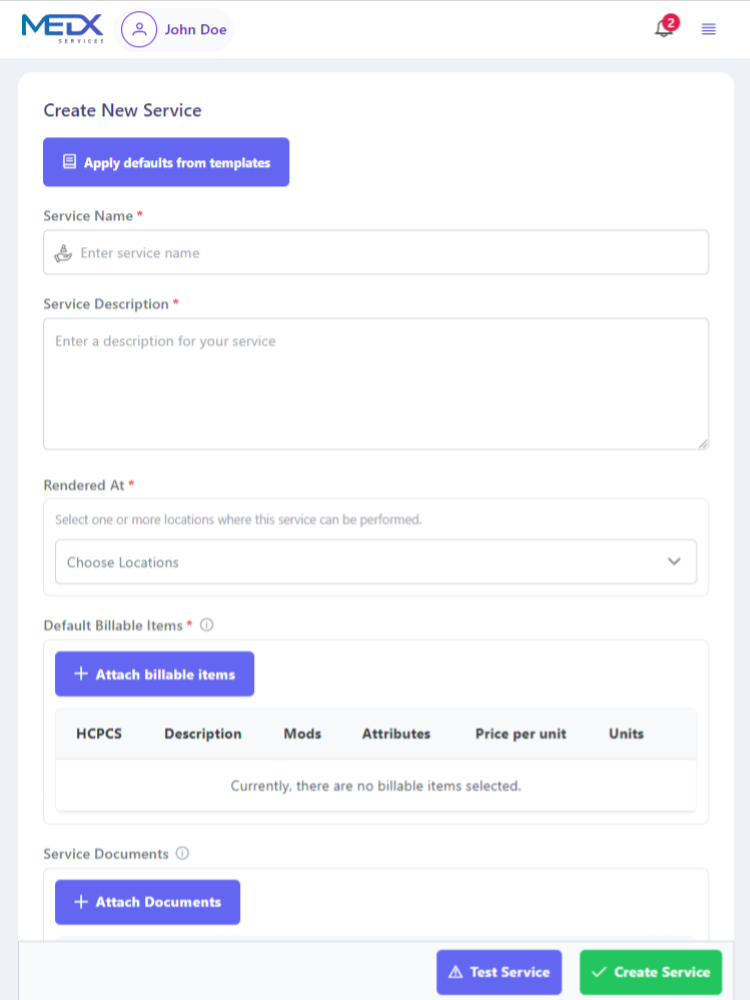Click the Attributes column header
750x1000 pixels.
coord(396,733)
